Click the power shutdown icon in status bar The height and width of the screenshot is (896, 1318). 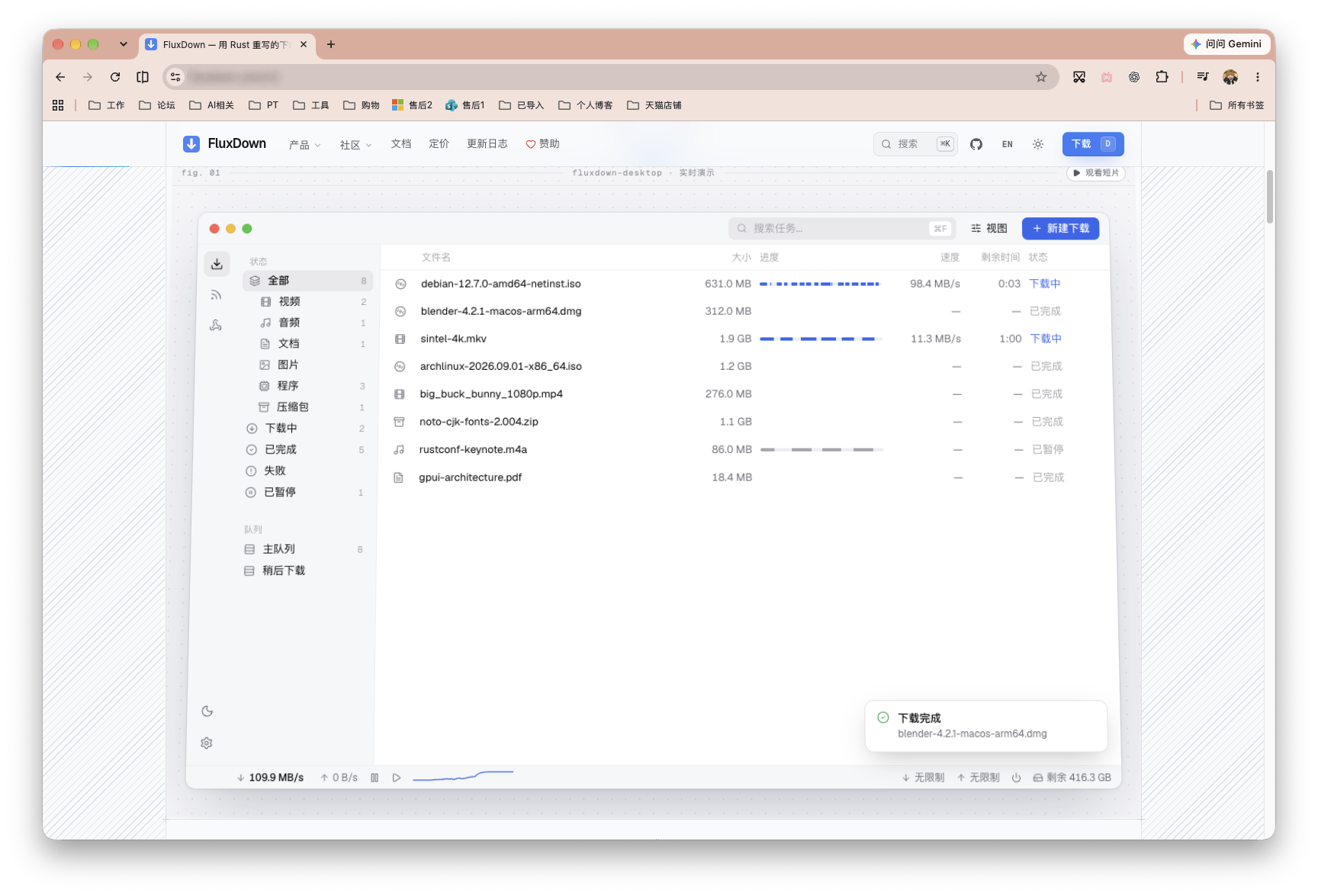coord(1016,778)
